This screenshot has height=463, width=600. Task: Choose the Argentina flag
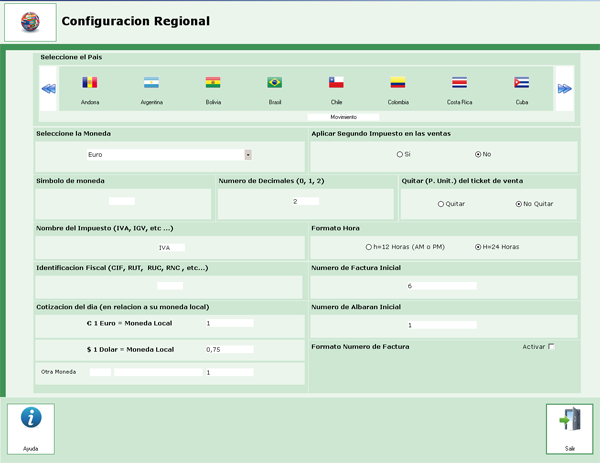[x=151, y=83]
